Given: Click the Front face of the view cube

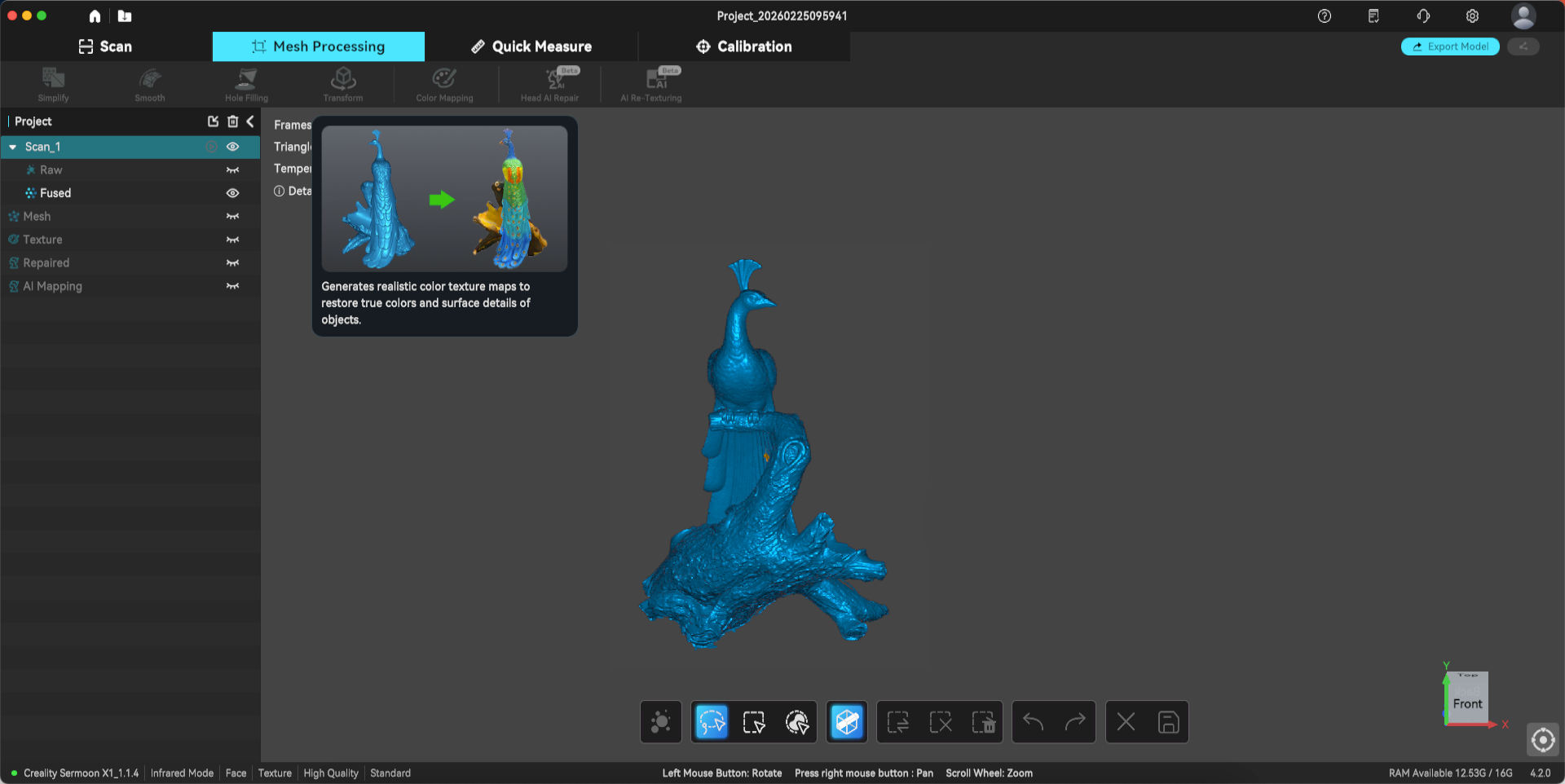Looking at the screenshot, I should tap(1467, 703).
